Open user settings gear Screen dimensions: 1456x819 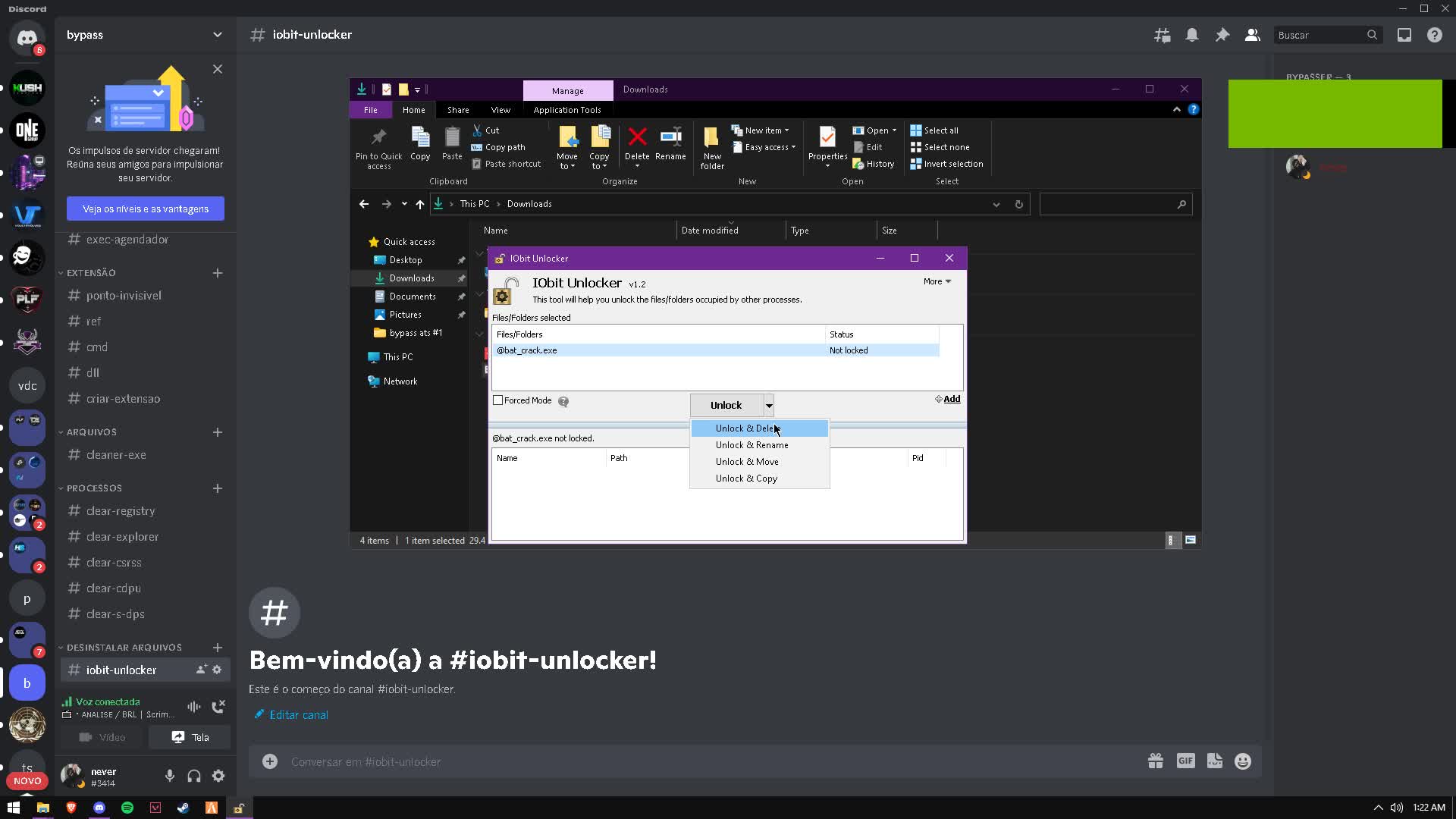(218, 776)
